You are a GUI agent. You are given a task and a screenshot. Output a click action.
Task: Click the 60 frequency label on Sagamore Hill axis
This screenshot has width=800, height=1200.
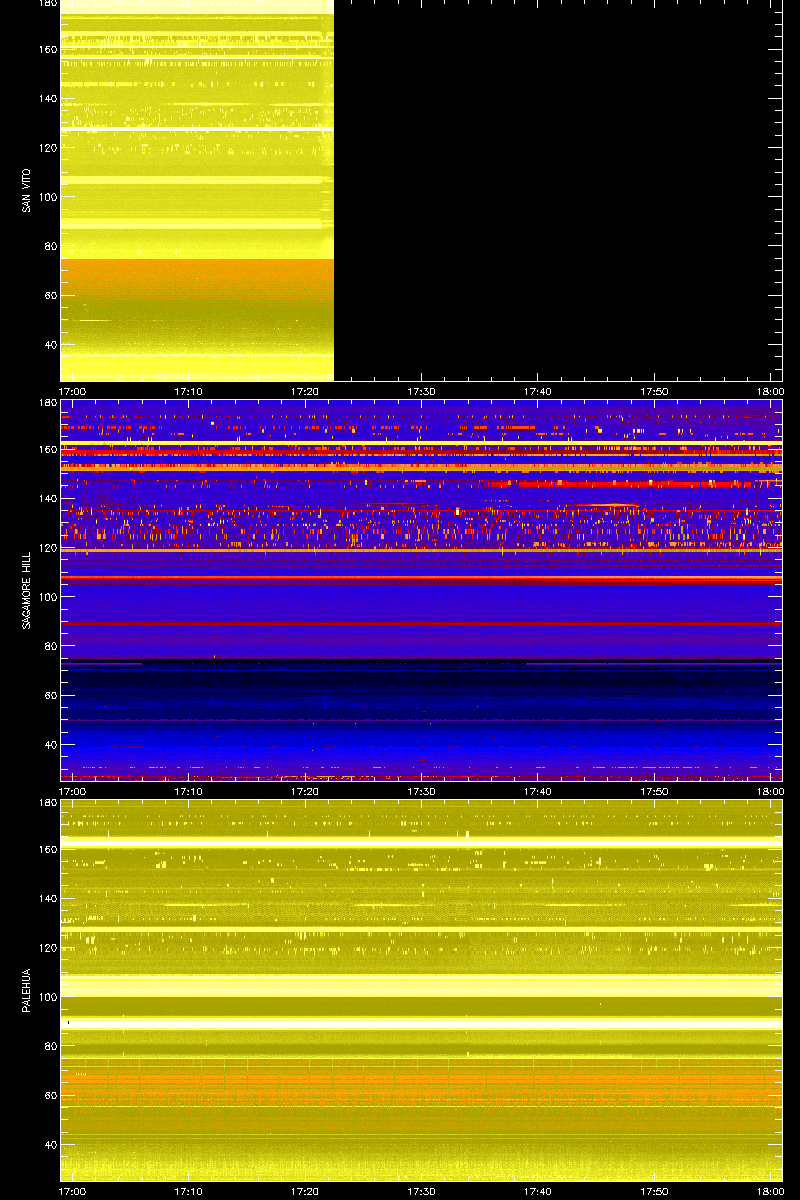point(51,696)
